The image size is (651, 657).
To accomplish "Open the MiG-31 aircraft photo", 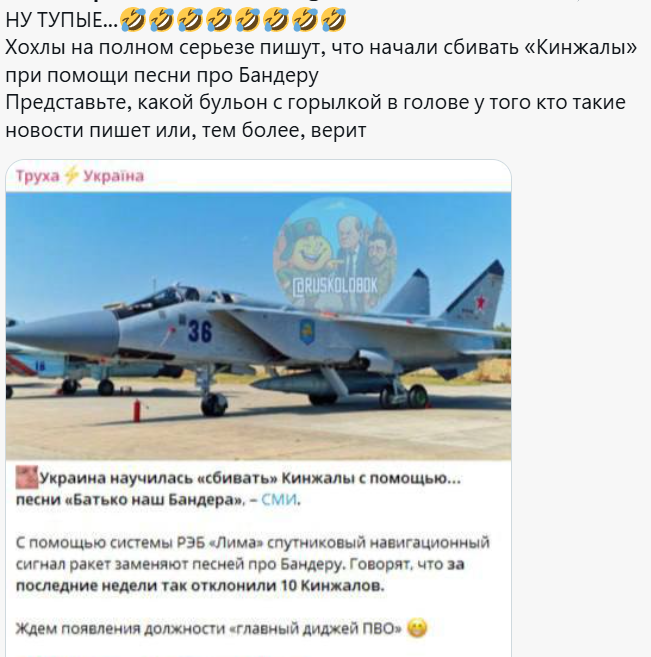I will 258,326.
